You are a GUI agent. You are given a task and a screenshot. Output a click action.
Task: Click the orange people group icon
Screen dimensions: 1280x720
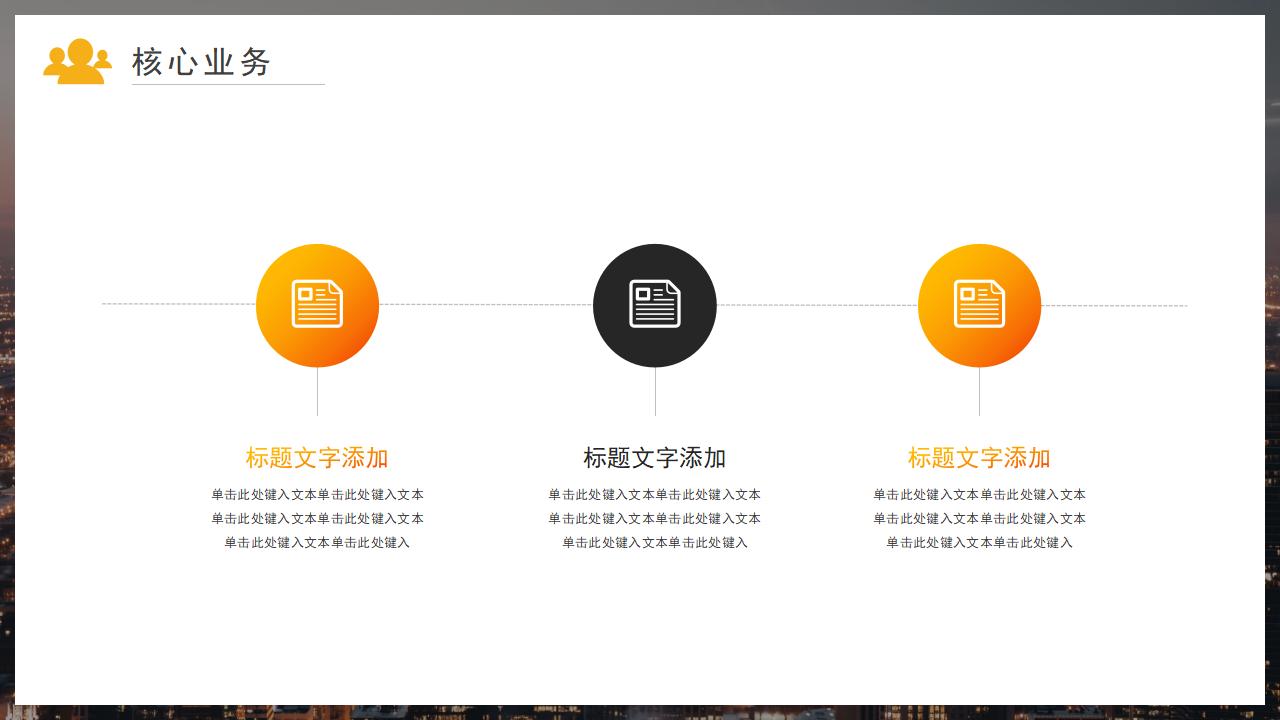pyautogui.click(x=77, y=61)
